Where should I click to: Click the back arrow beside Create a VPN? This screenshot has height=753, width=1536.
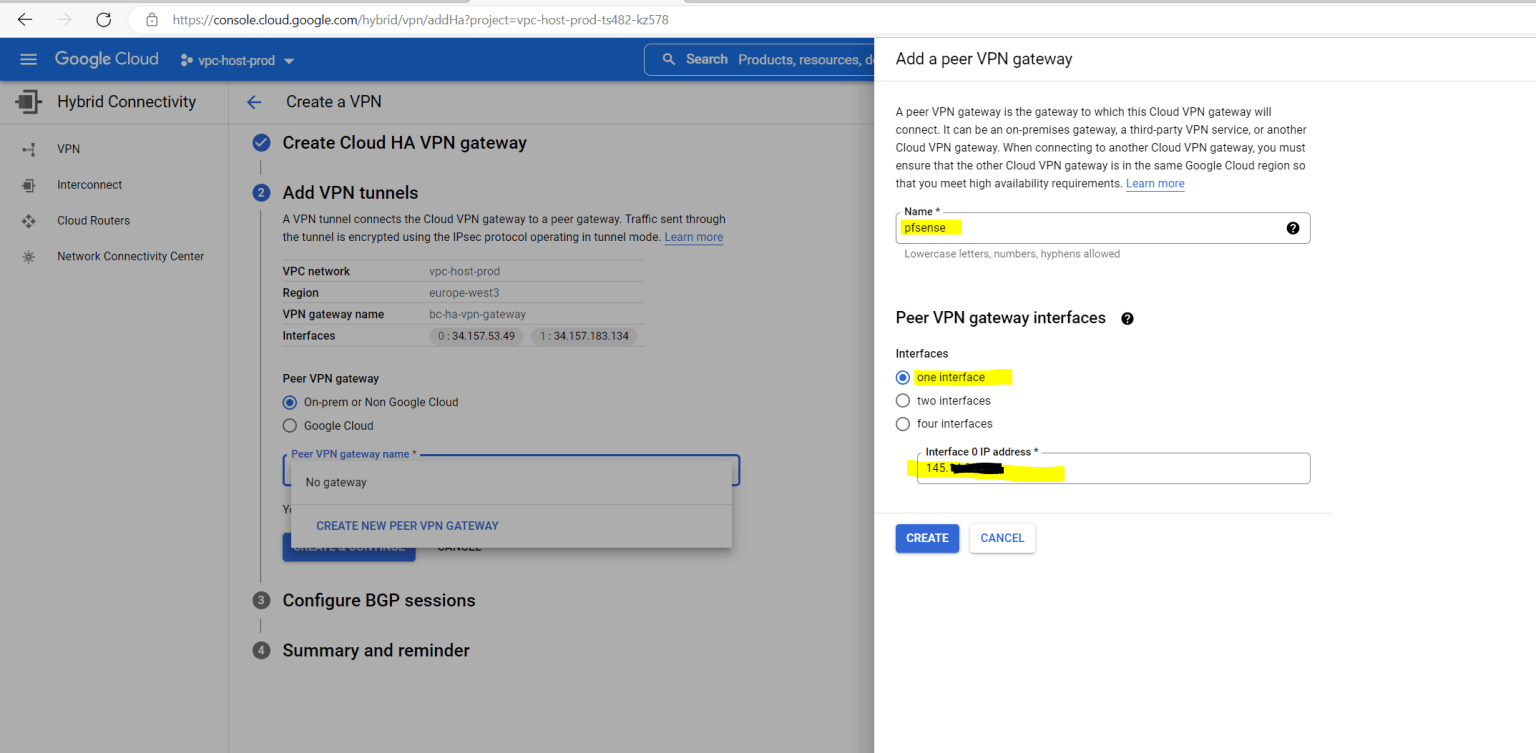(254, 101)
